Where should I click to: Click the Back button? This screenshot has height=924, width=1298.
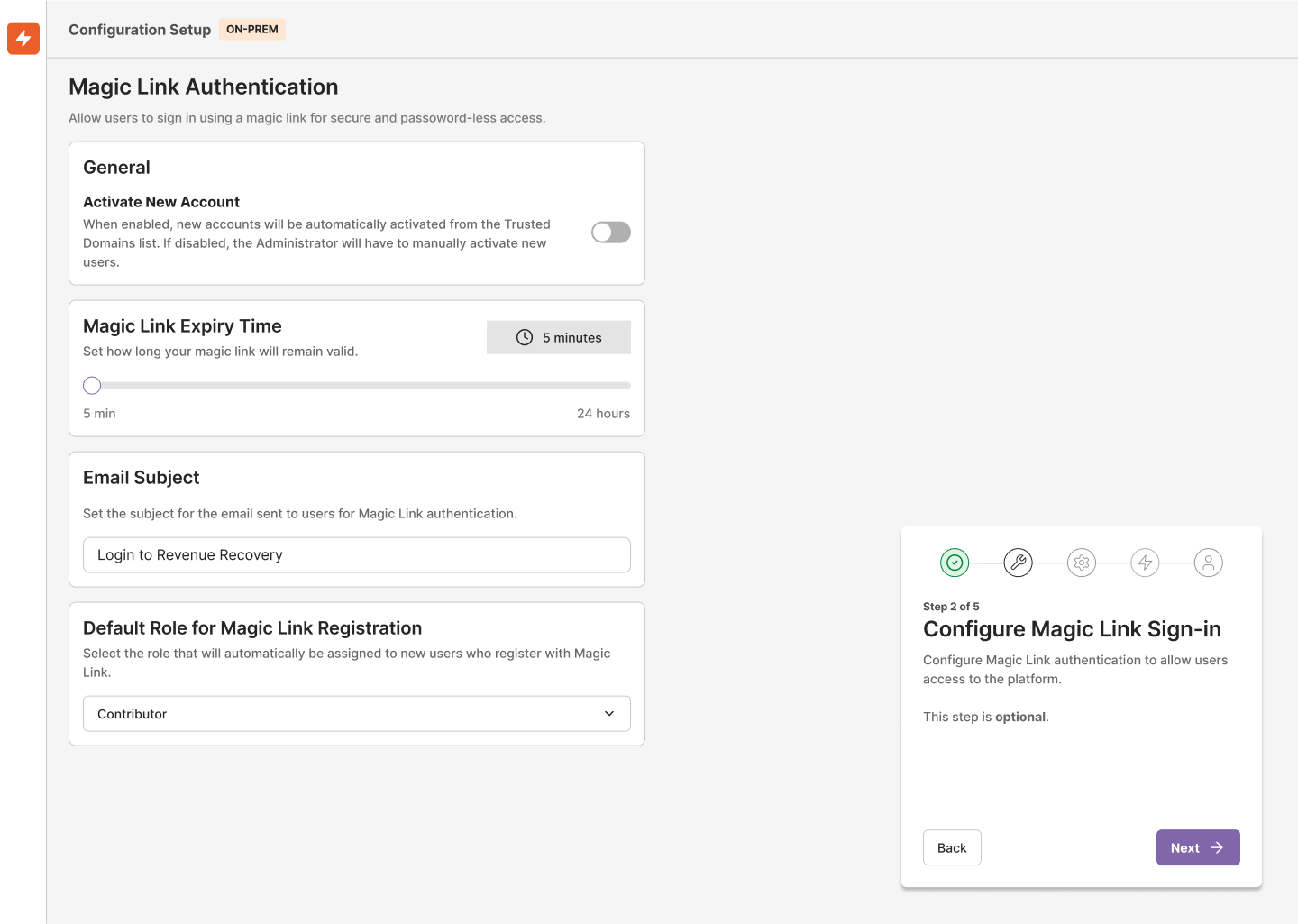click(952, 847)
